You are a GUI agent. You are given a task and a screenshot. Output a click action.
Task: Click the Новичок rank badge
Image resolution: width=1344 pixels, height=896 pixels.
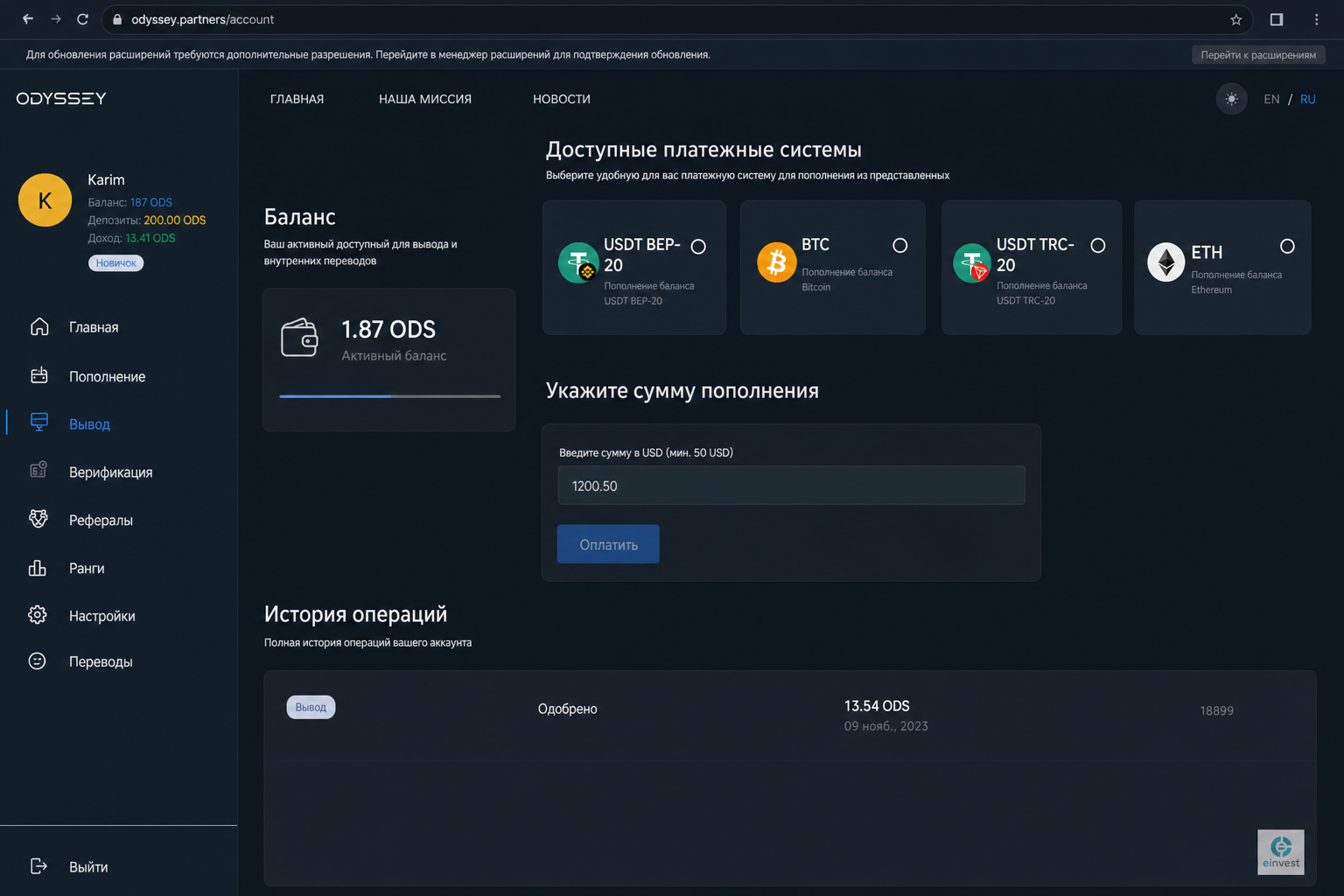115,263
